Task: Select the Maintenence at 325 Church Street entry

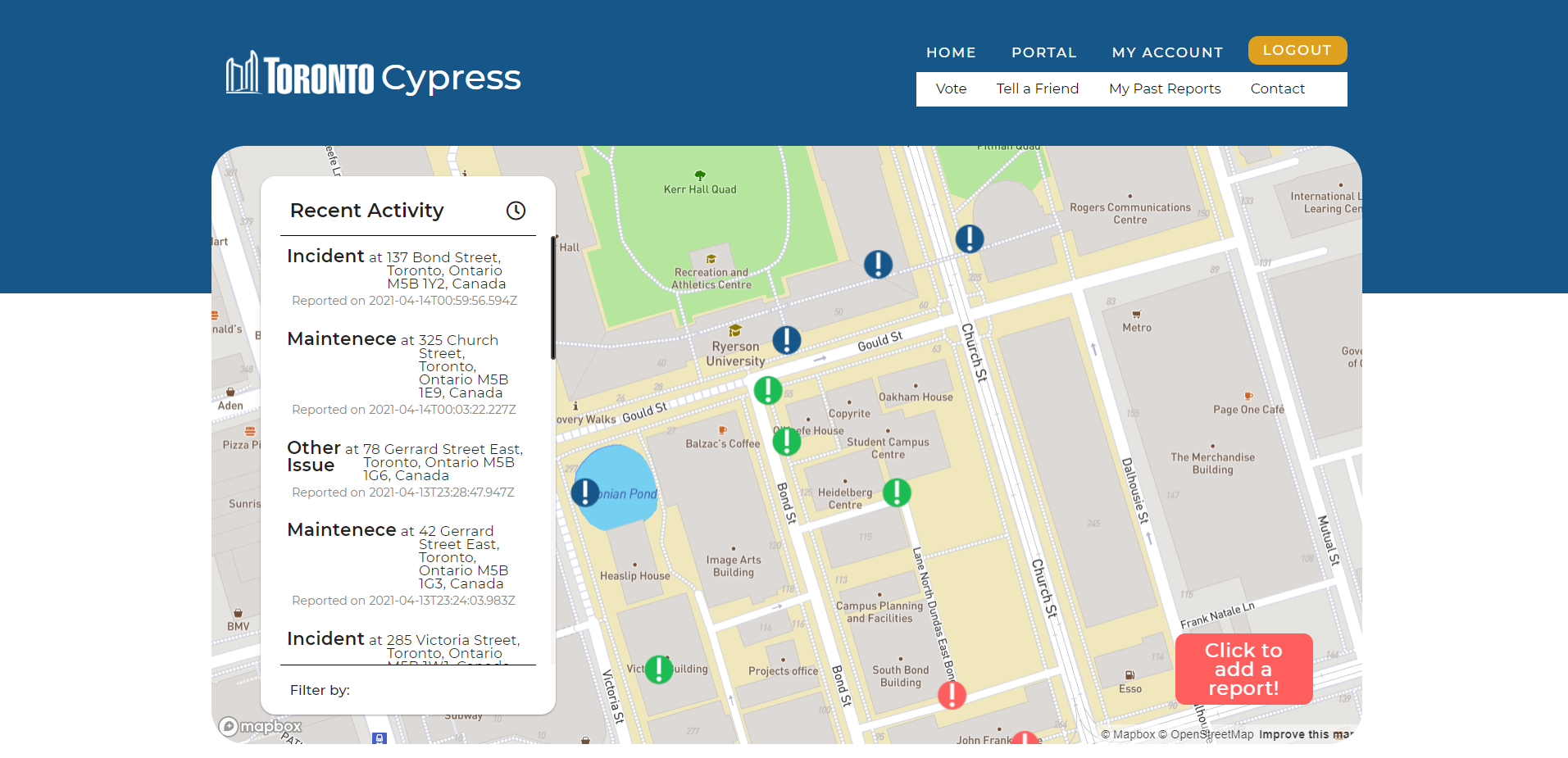Action: (x=407, y=374)
